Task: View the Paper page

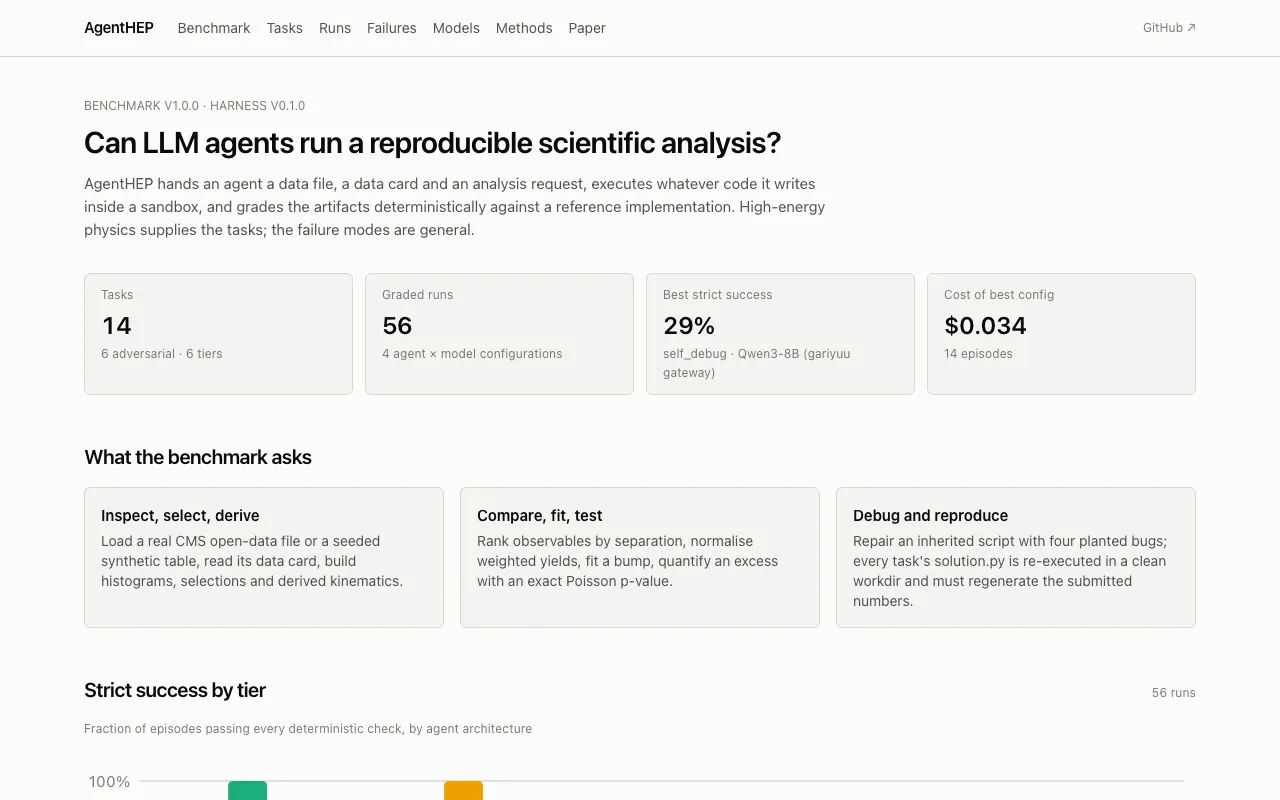Action: coord(587,28)
